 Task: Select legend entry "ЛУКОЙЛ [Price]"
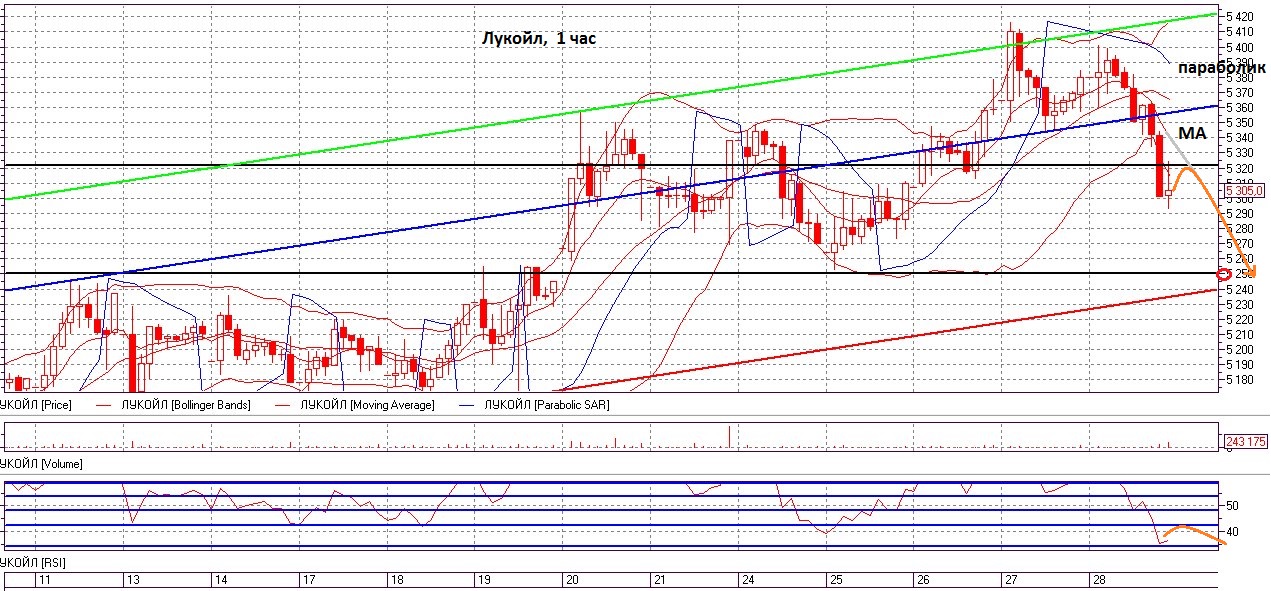tap(36, 405)
